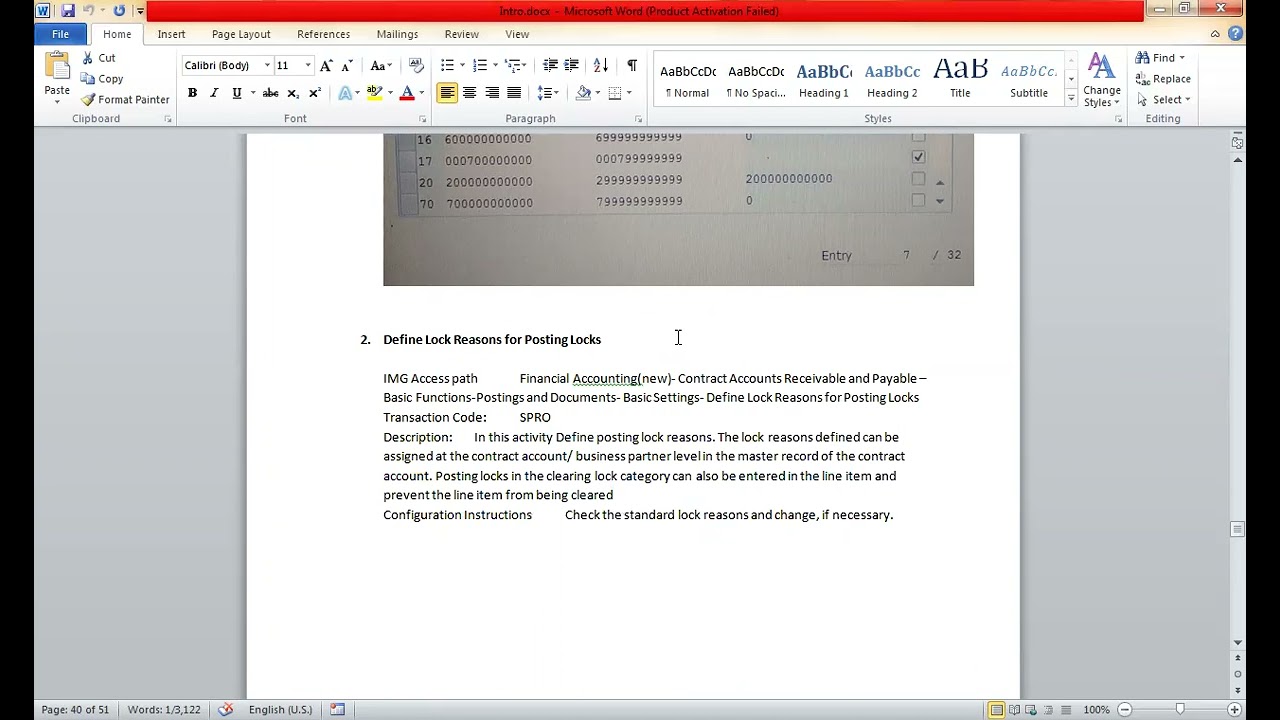
Task: Align text to the right
Action: click(x=492, y=93)
